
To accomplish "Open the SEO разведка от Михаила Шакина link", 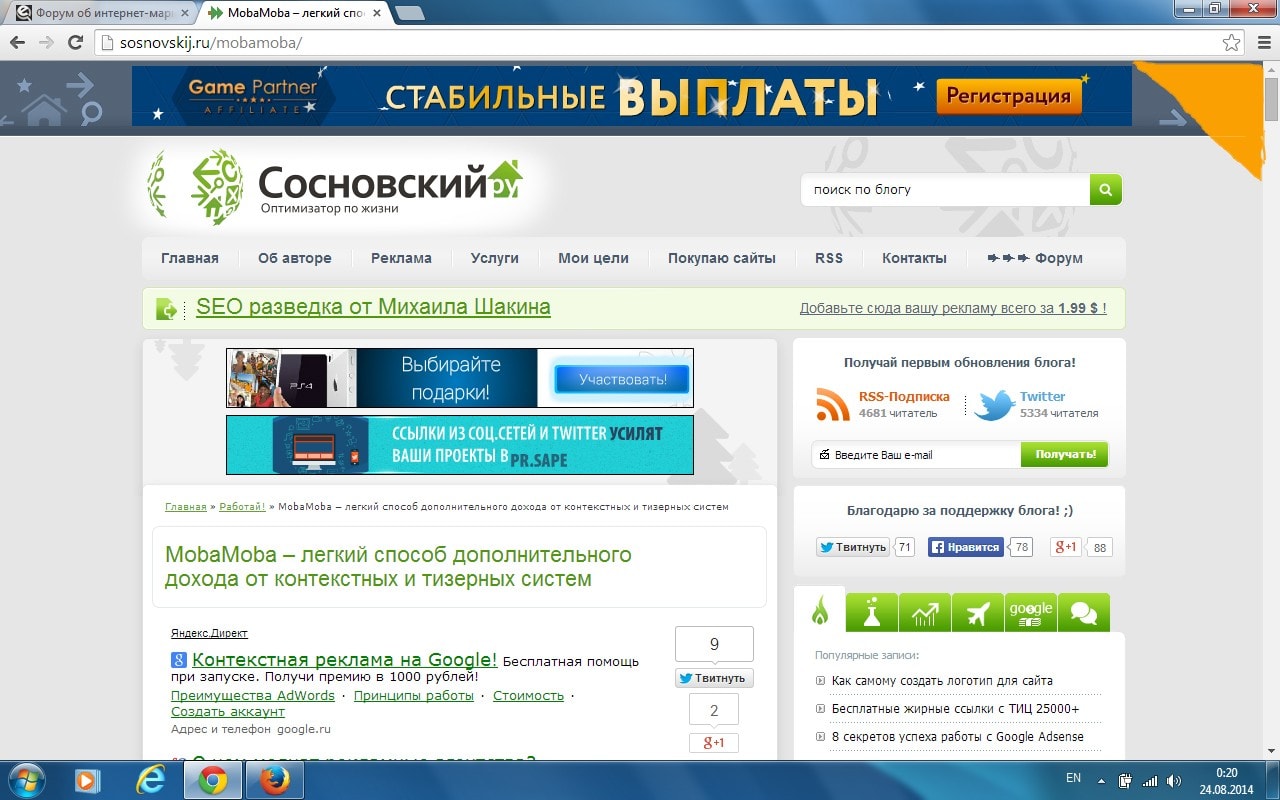I will (373, 307).
